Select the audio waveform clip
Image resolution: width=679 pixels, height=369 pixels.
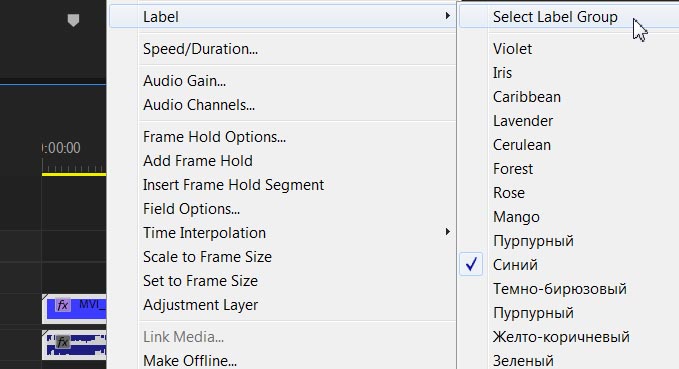tap(74, 345)
